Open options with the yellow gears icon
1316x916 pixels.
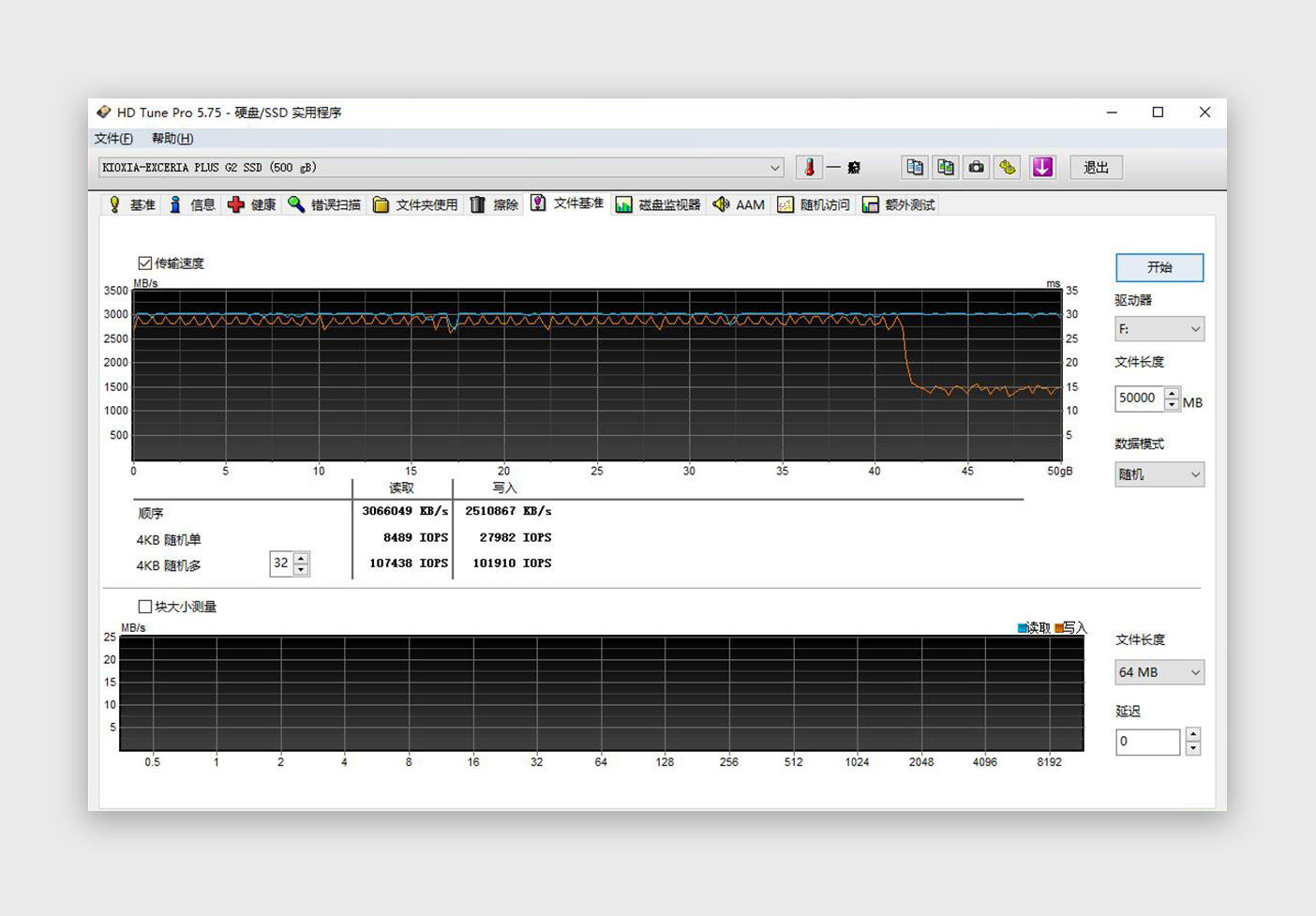point(1008,168)
